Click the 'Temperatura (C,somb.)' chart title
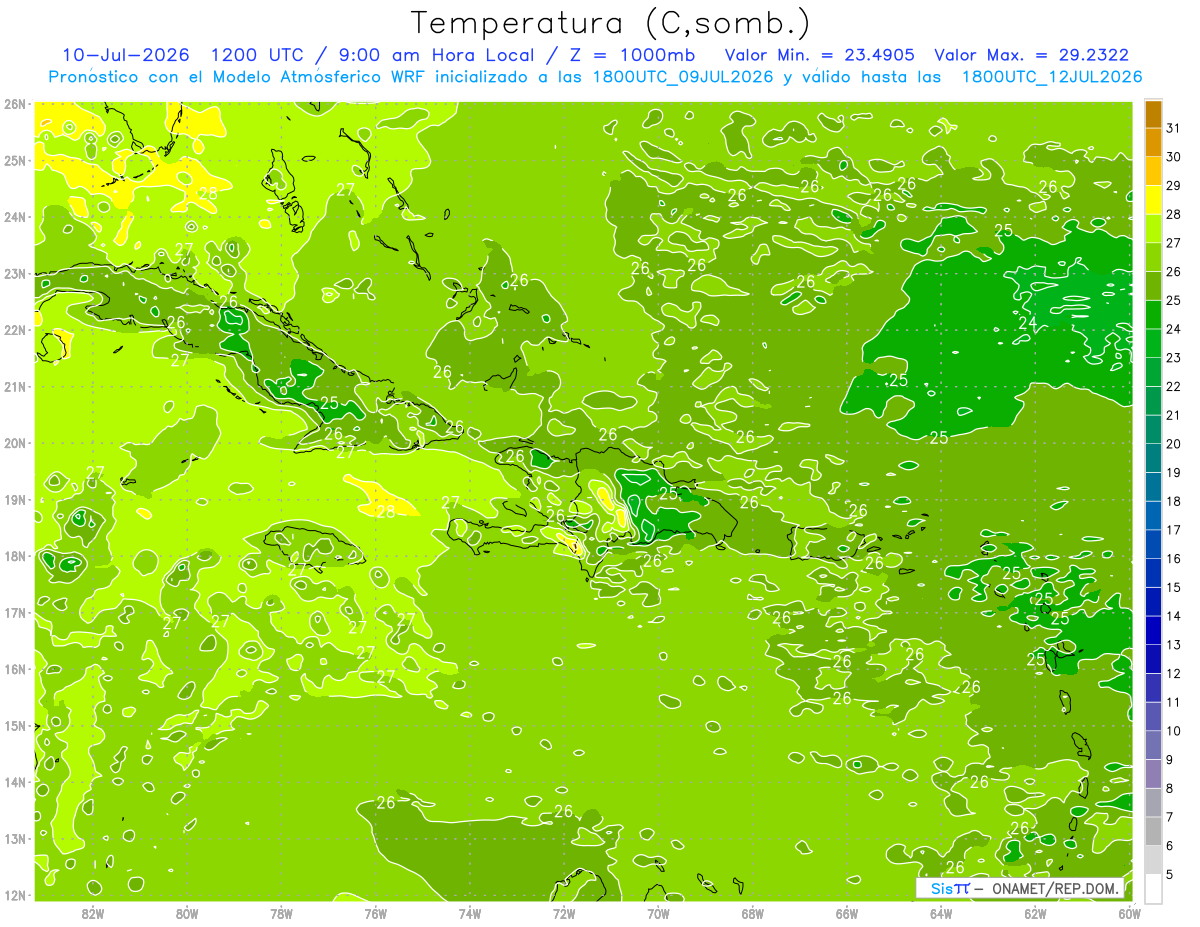The height and width of the screenshot is (927, 1200). tap(611, 23)
